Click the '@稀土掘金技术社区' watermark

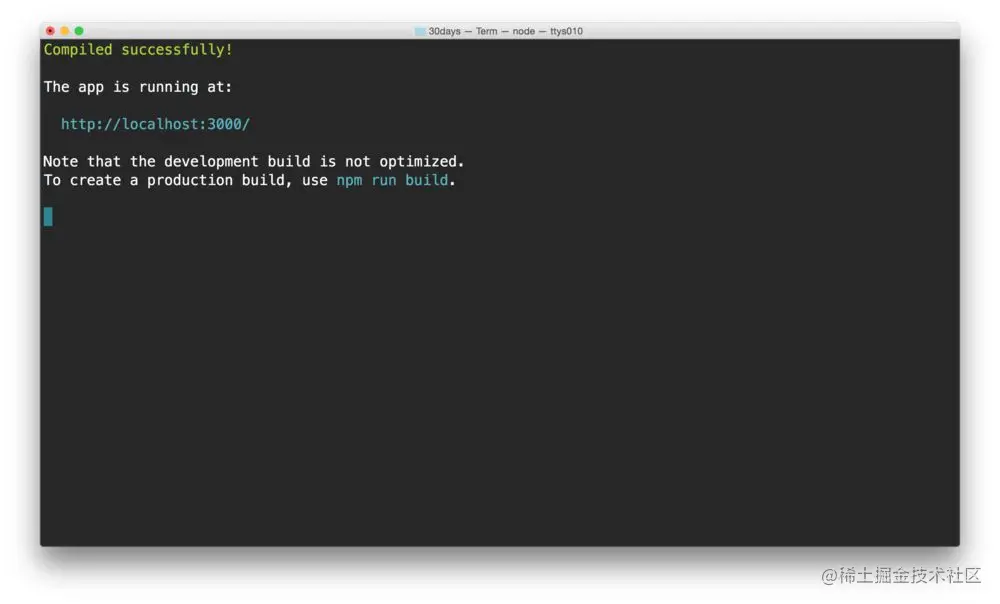pos(901,575)
